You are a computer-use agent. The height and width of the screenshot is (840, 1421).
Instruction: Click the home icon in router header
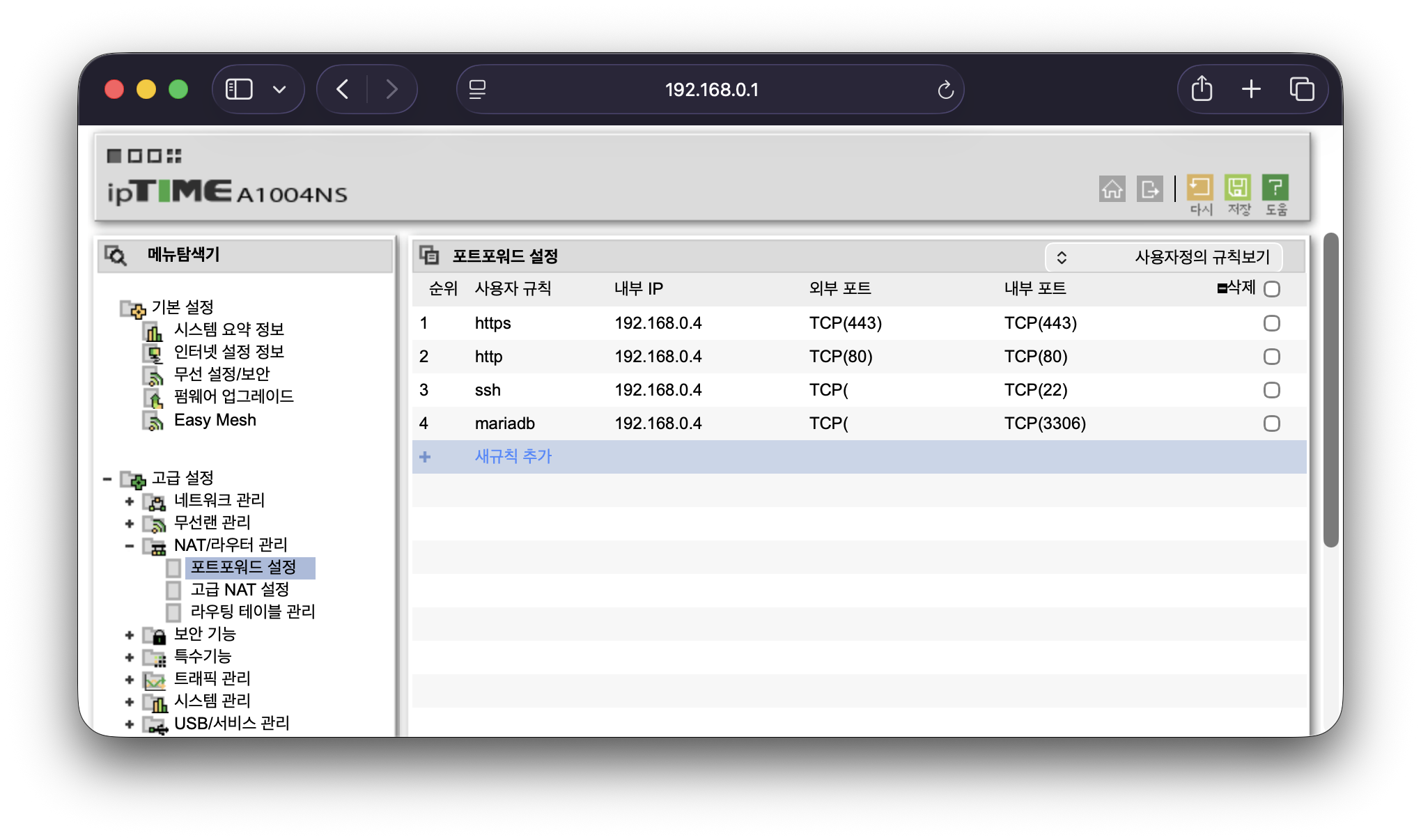(x=1112, y=188)
